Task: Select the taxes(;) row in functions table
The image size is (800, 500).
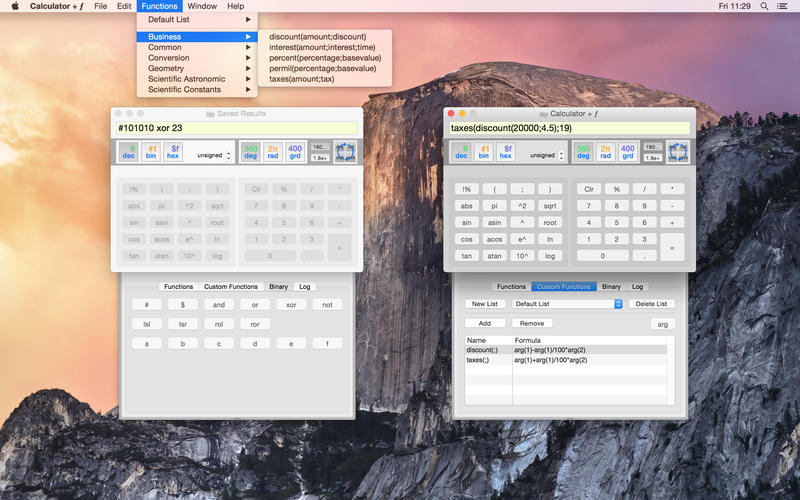Action: (x=566, y=360)
